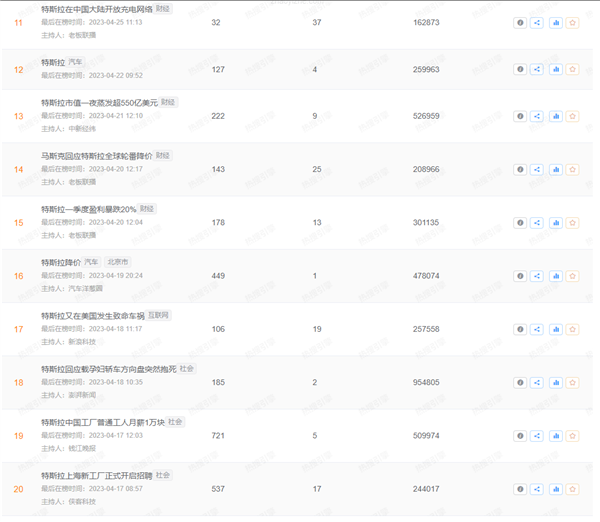This screenshot has height=522, width=600.
Task: Share row 20 开启招聘 topic
Action: tap(537, 489)
